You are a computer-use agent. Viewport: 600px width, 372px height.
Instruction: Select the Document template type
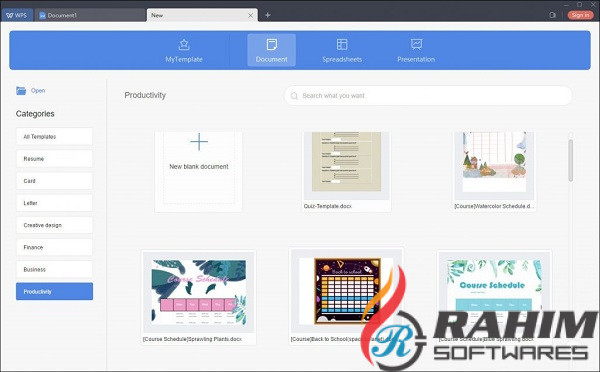click(x=271, y=50)
